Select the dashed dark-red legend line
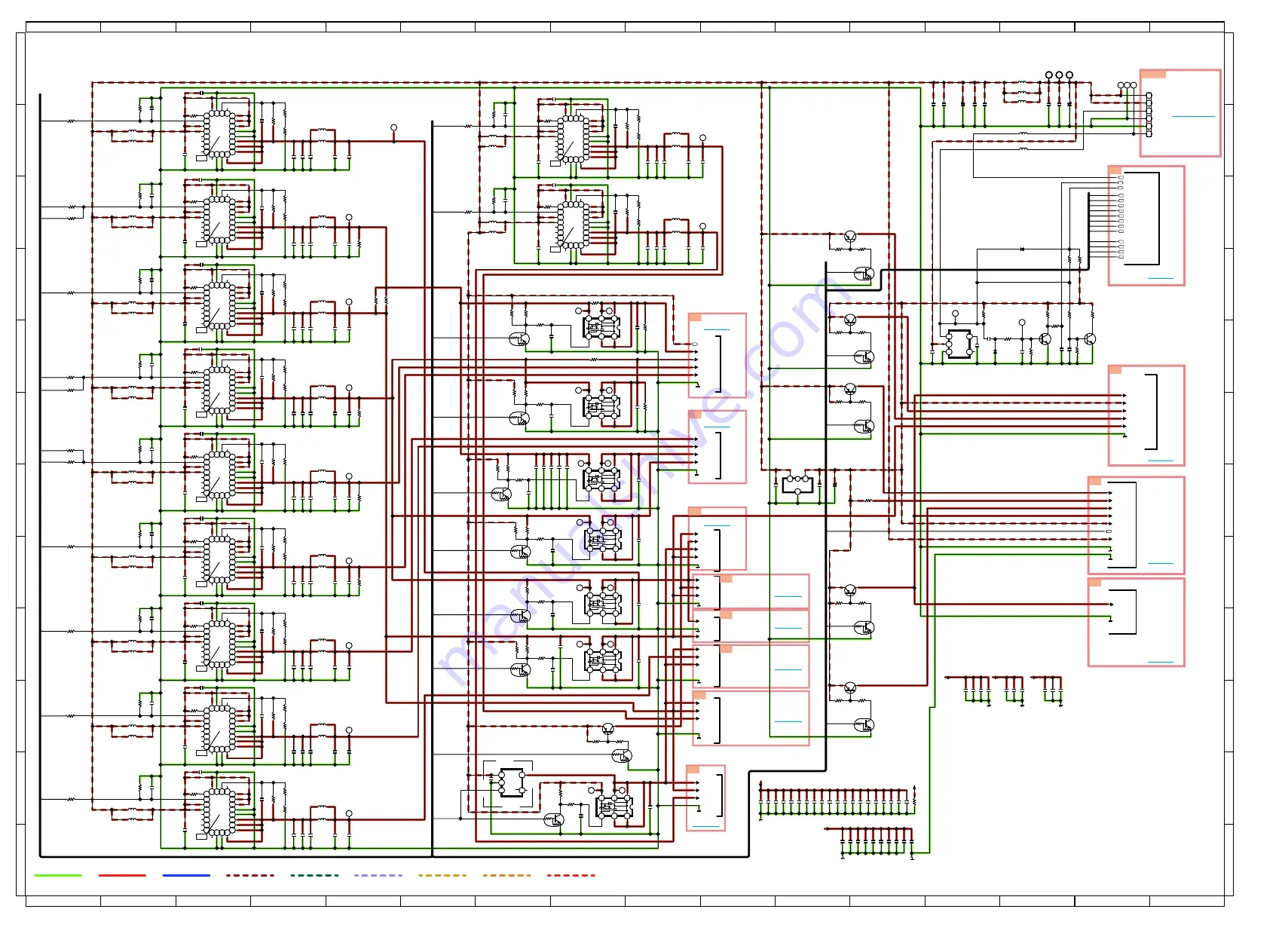Viewport: 1282px width, 952px height. [x=250, y=875]
